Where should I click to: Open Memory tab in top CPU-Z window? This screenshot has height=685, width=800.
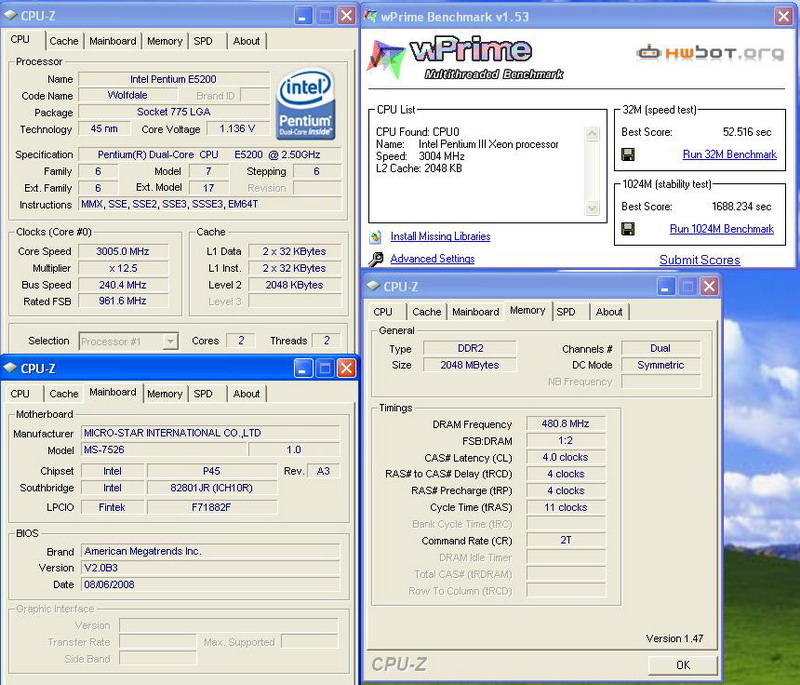click(164, 41)
